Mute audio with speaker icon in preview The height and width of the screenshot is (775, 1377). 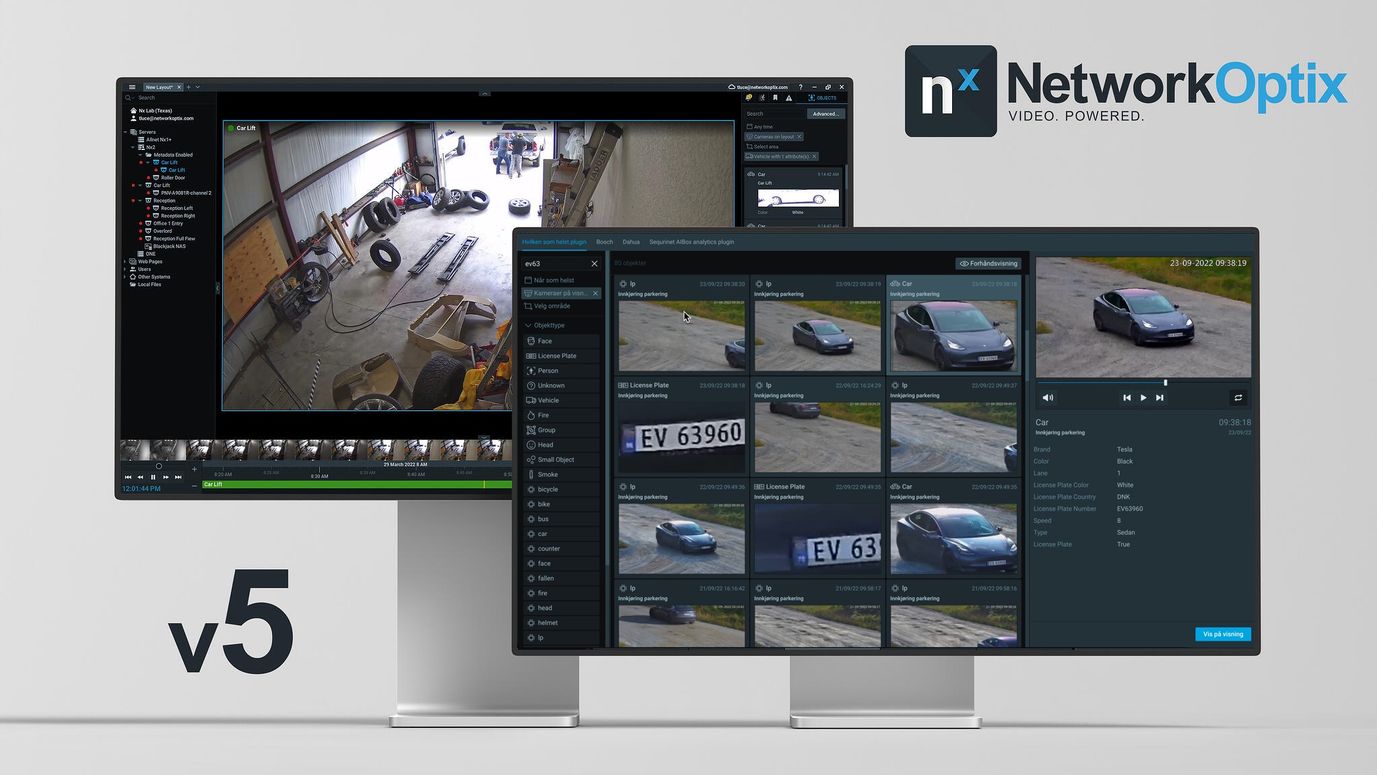tap(1048, 397)
